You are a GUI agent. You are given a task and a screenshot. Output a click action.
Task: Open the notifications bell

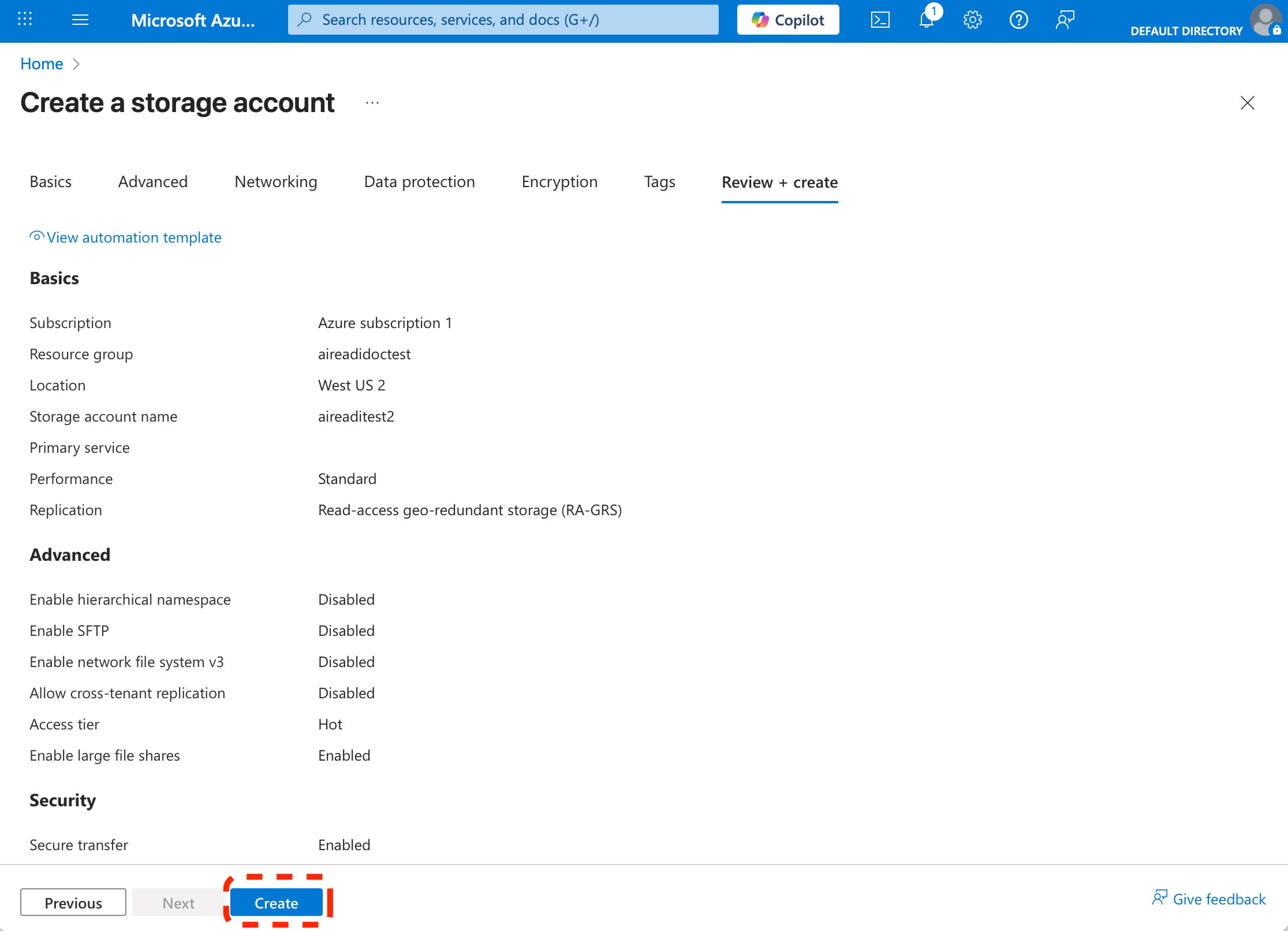(x=926, y=20)
